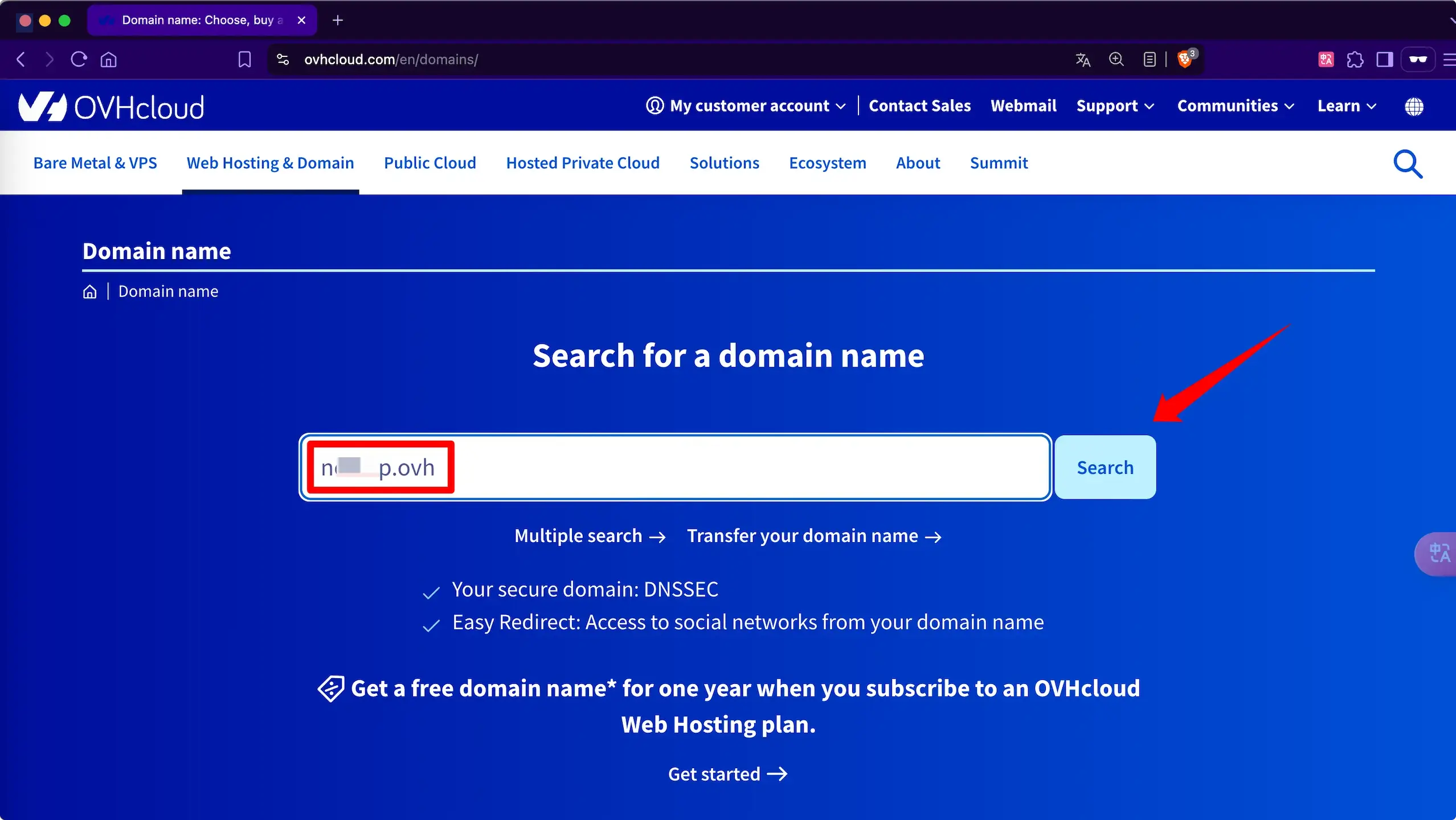Select the Domain name browser tab

click(202, 20)
